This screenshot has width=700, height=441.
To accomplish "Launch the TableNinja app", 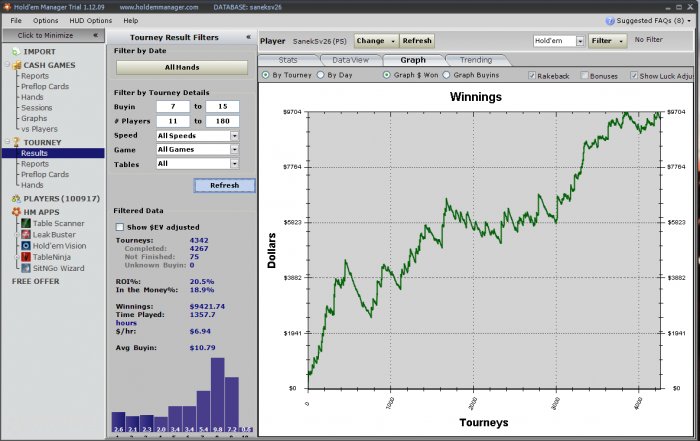I will (55, 257).
